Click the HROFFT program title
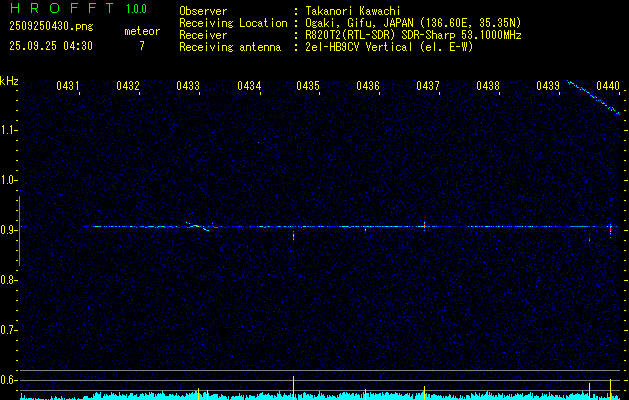Viewport: 629px width, 400px height. [x=62, y=8]
